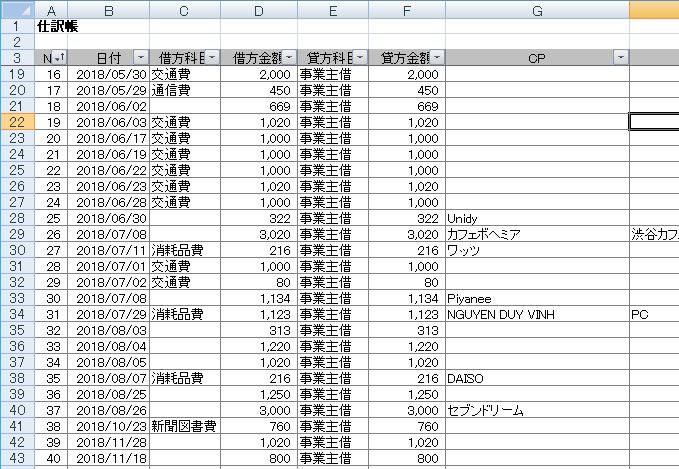Open the 貸方金額 filter dropdown arrow
The image size is (679, 469).
(x=437, y=58)
